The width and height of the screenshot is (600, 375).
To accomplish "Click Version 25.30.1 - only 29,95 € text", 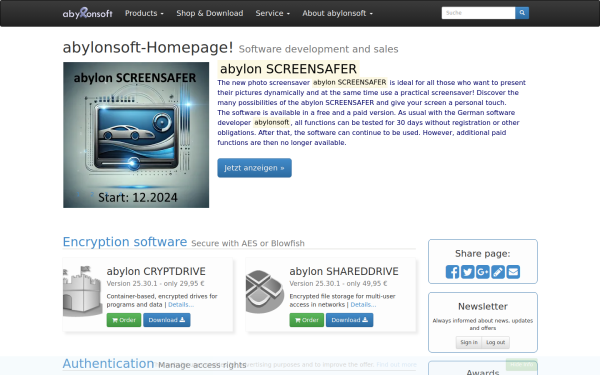I will [x=155, y=284].
